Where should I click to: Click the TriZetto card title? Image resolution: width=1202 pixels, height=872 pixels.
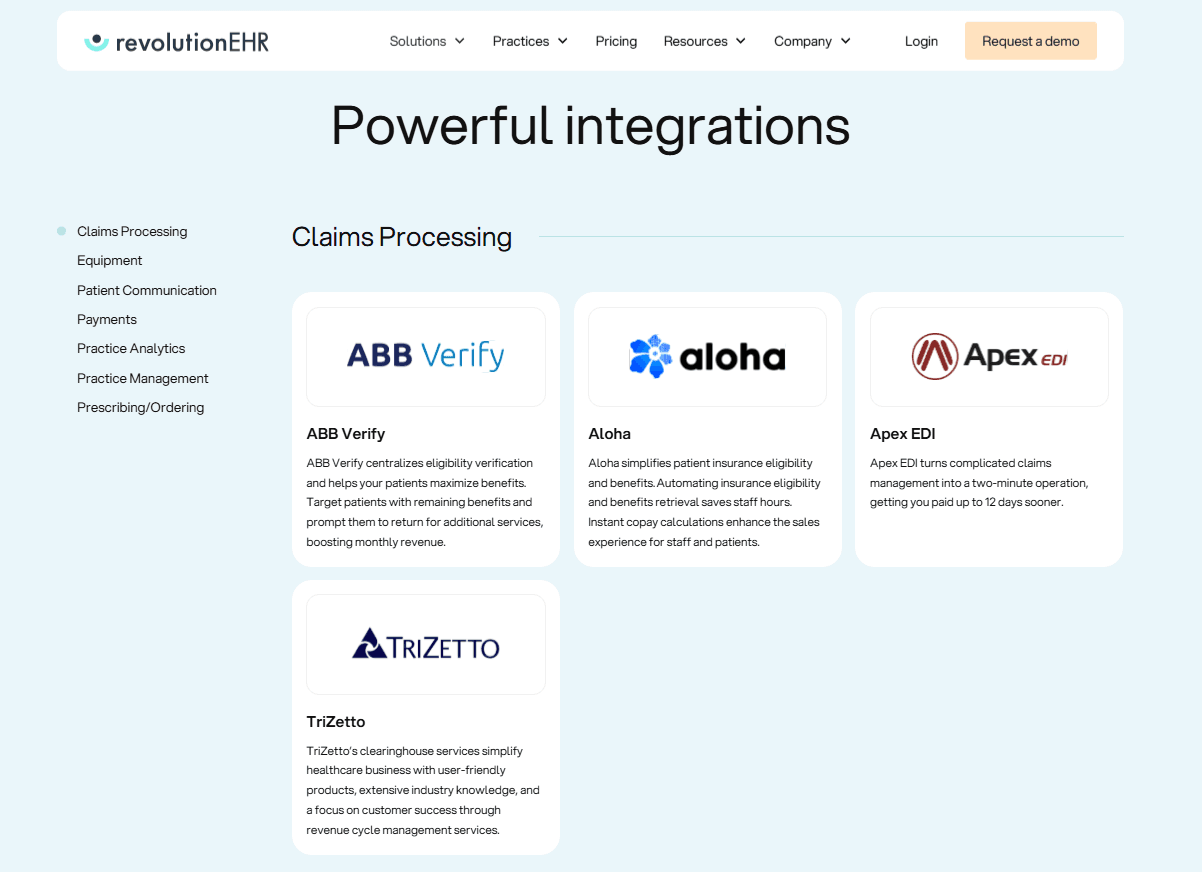pos(336,721)
